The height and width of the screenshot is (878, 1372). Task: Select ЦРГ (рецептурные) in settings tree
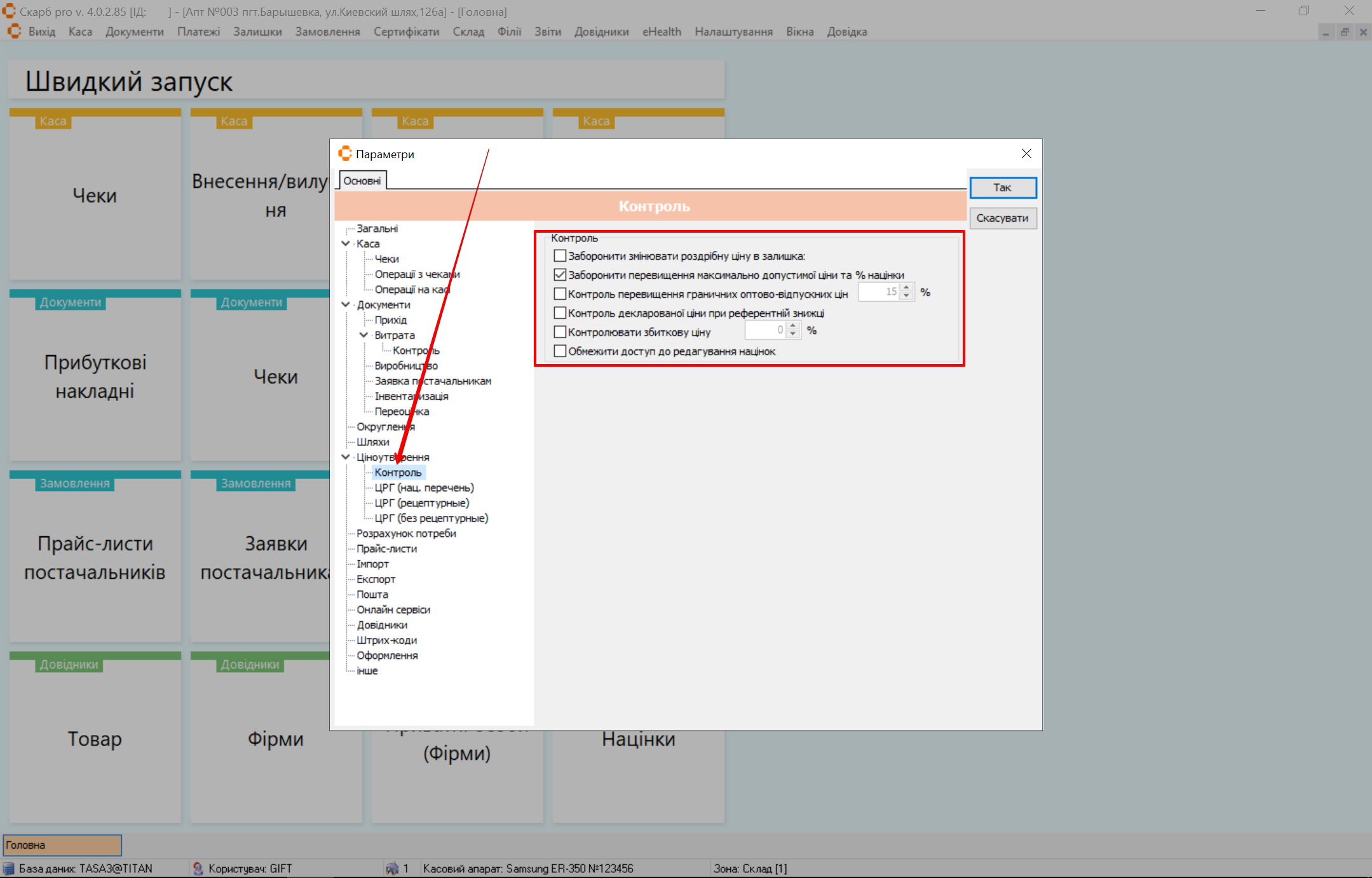click(421, 503)
